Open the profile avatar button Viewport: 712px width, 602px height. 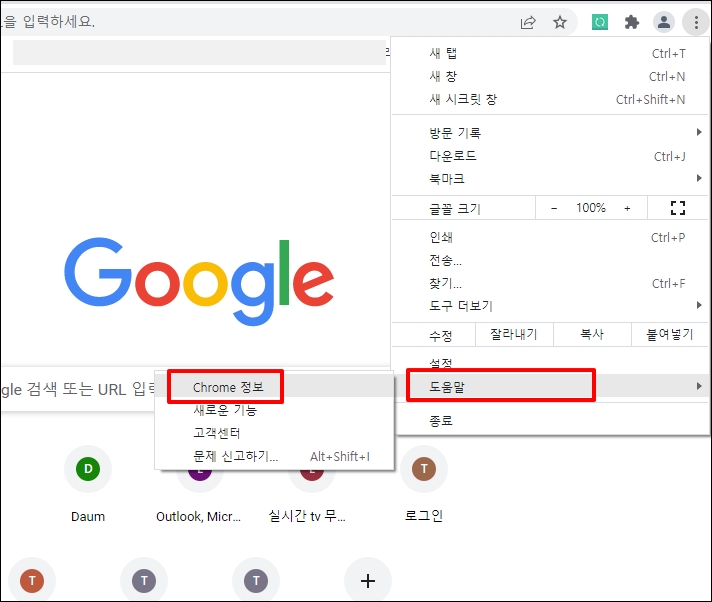point(663,22)
